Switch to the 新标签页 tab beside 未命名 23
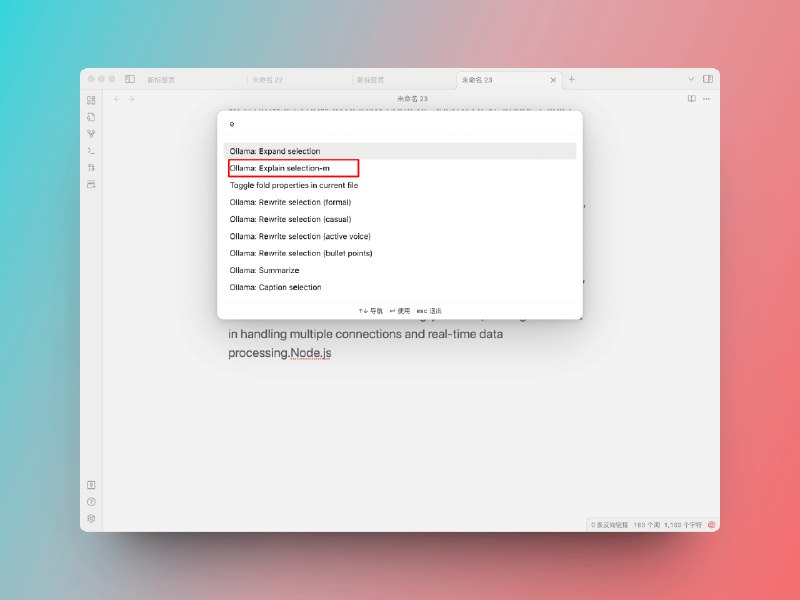The height and width of the screenshot is (600, 800). click(x=403, y=80)
